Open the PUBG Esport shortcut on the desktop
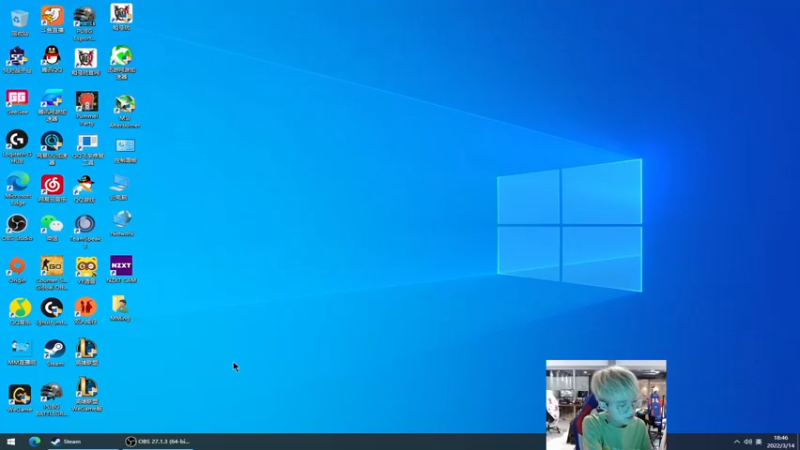The height and width of the screenshot is (450, 800). 85,23
